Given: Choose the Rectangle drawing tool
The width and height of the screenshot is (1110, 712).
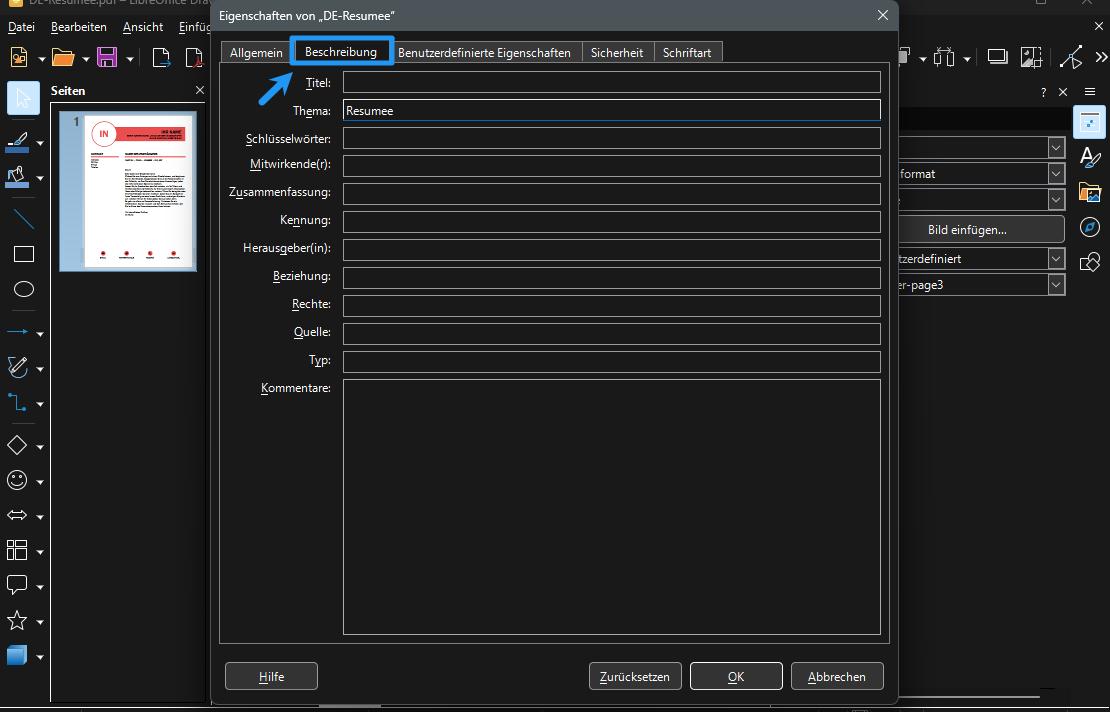Looking at the screenshot, I should (x=23, y=254).
